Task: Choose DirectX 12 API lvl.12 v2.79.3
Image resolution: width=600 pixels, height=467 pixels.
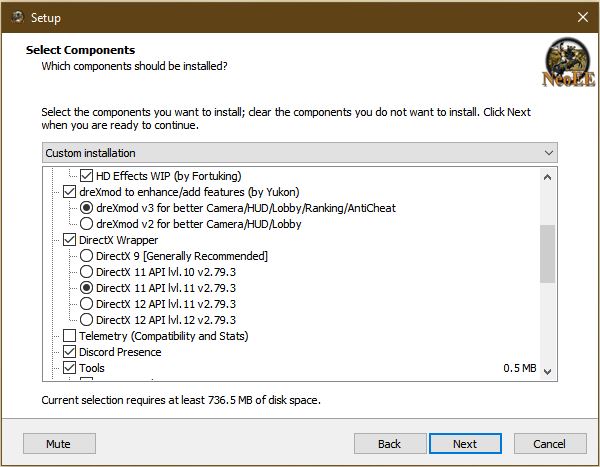Action: pos(86,320)
